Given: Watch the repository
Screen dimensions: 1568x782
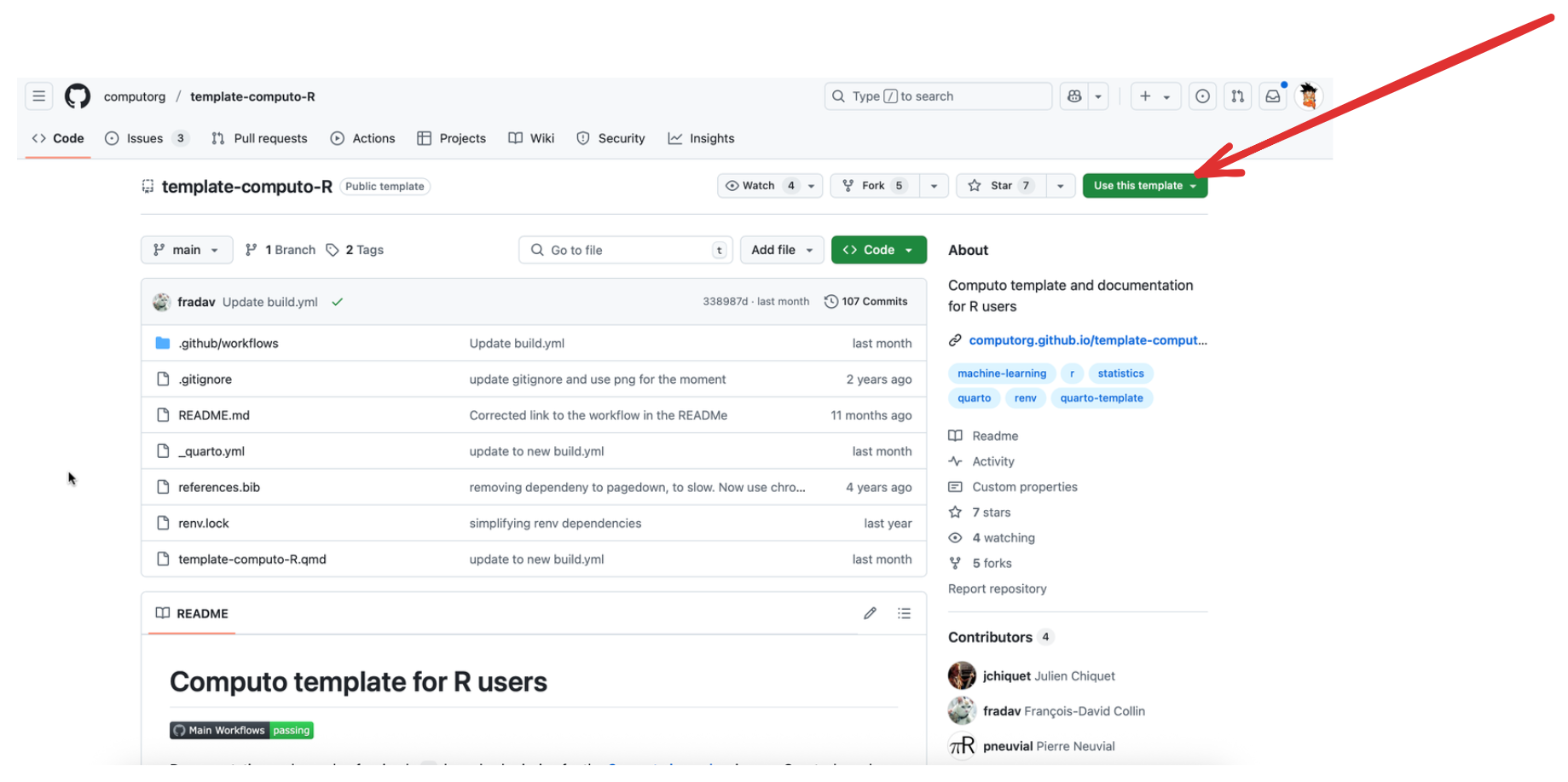Looking at the screenshot, I should click(x=770, y=185).
